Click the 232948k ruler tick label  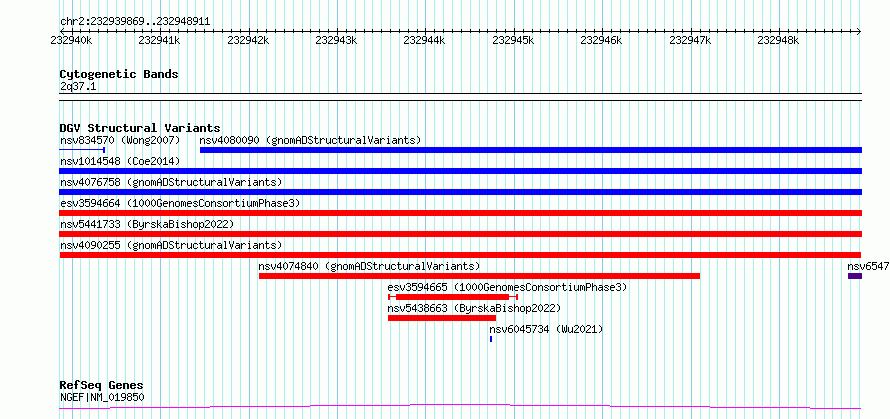coord(779,40)
